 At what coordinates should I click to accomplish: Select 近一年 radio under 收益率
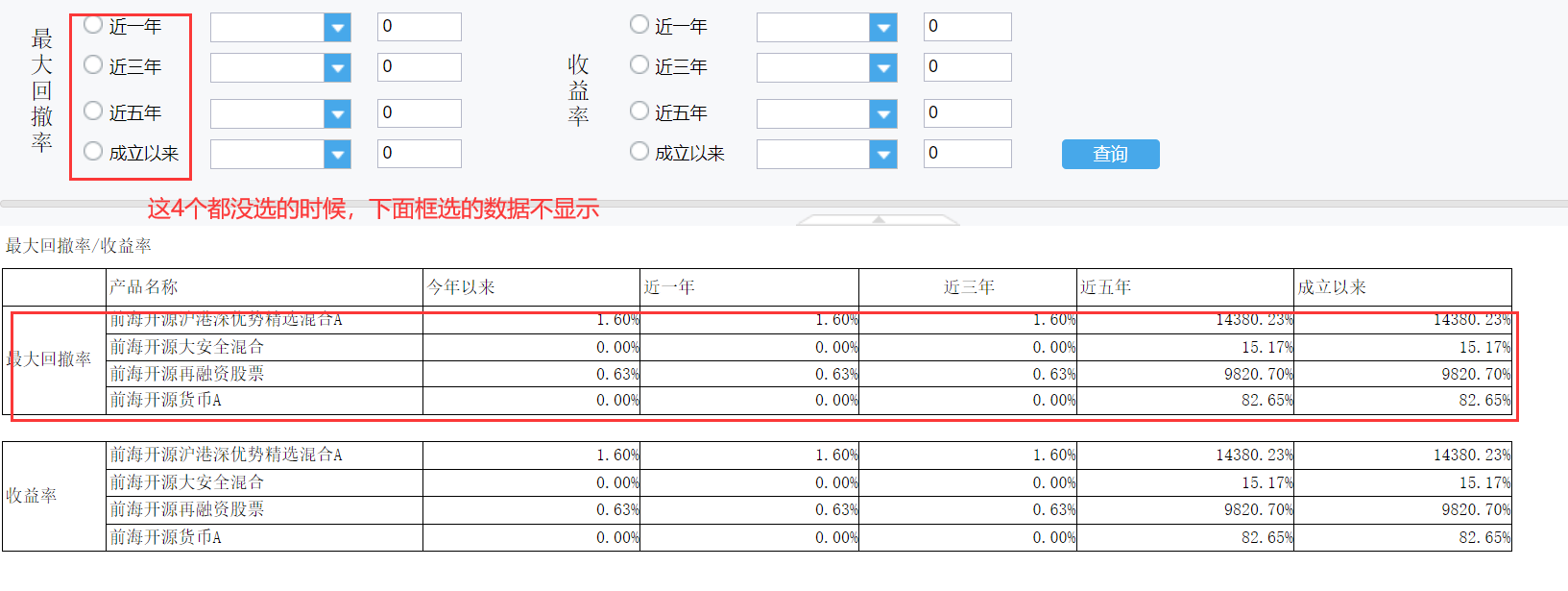639,25
